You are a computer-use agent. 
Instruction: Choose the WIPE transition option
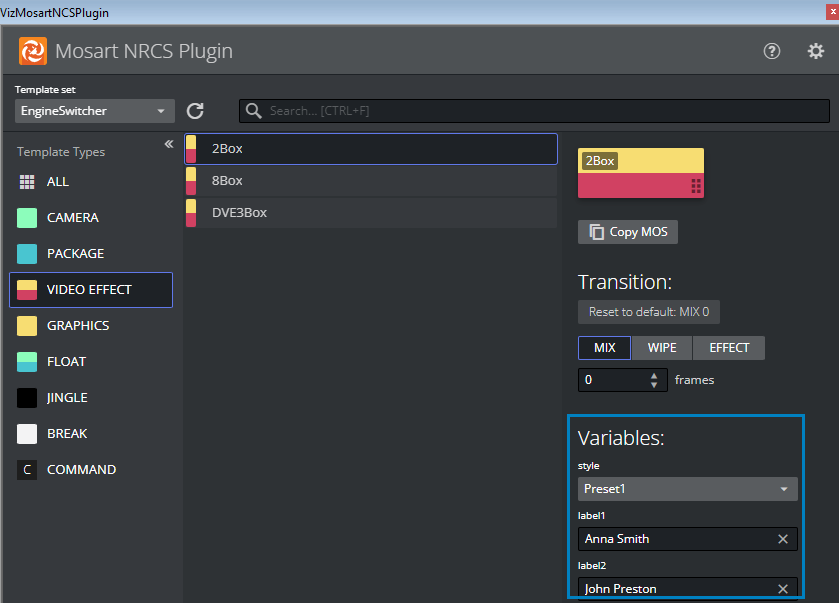[x=661, y=348]
